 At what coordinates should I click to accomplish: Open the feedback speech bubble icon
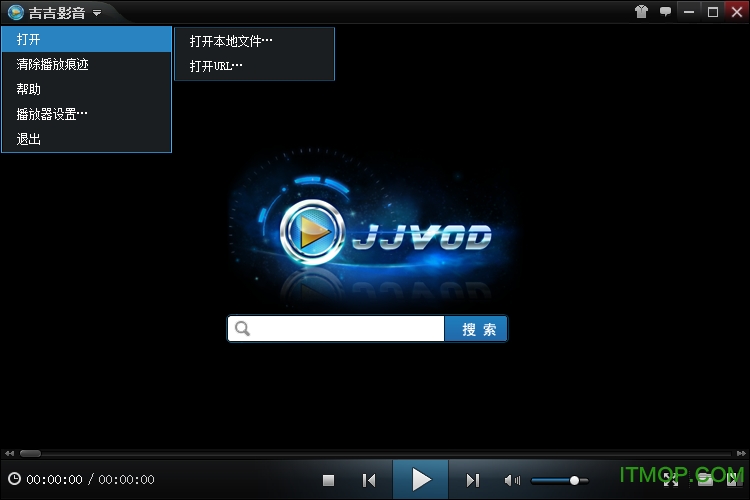point(665,12)
